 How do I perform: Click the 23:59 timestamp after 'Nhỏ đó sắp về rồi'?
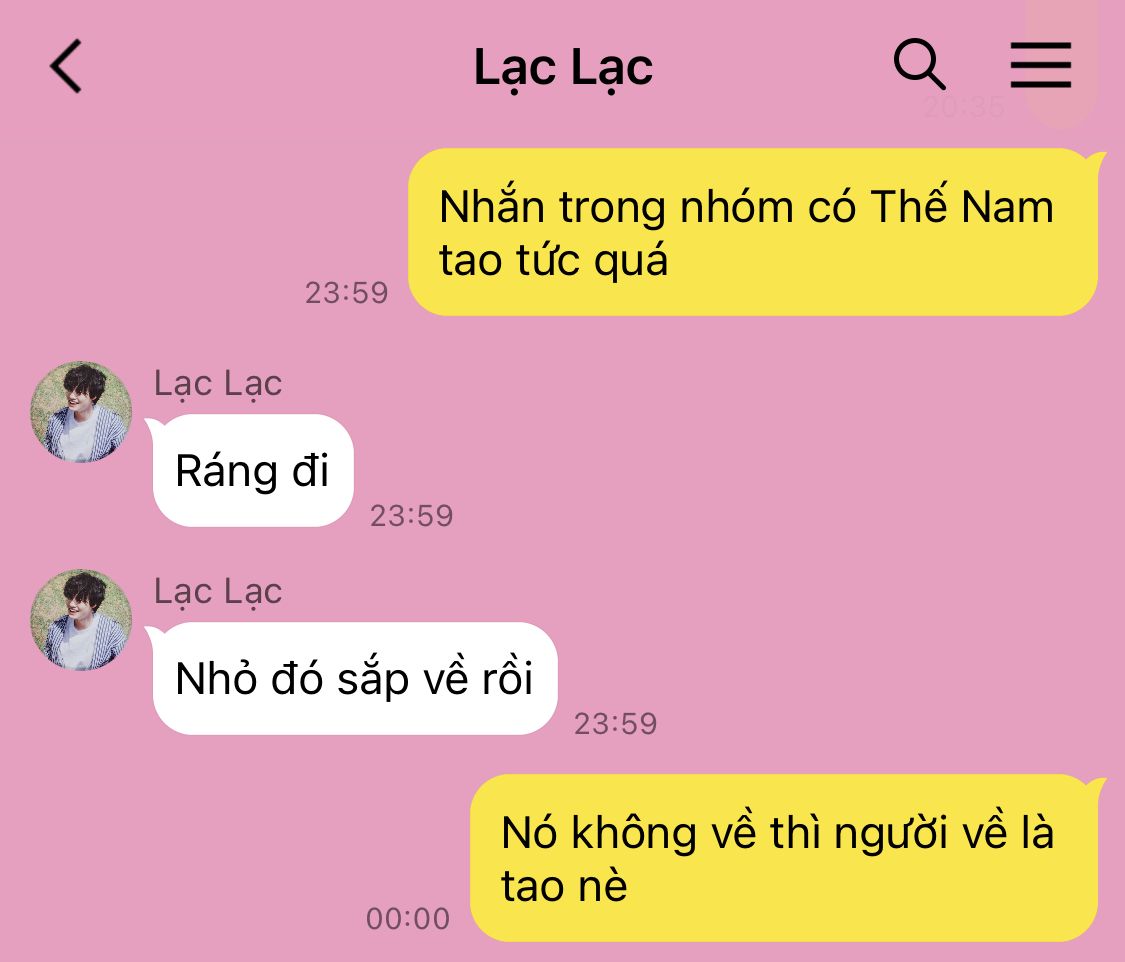tap(616, 724)
